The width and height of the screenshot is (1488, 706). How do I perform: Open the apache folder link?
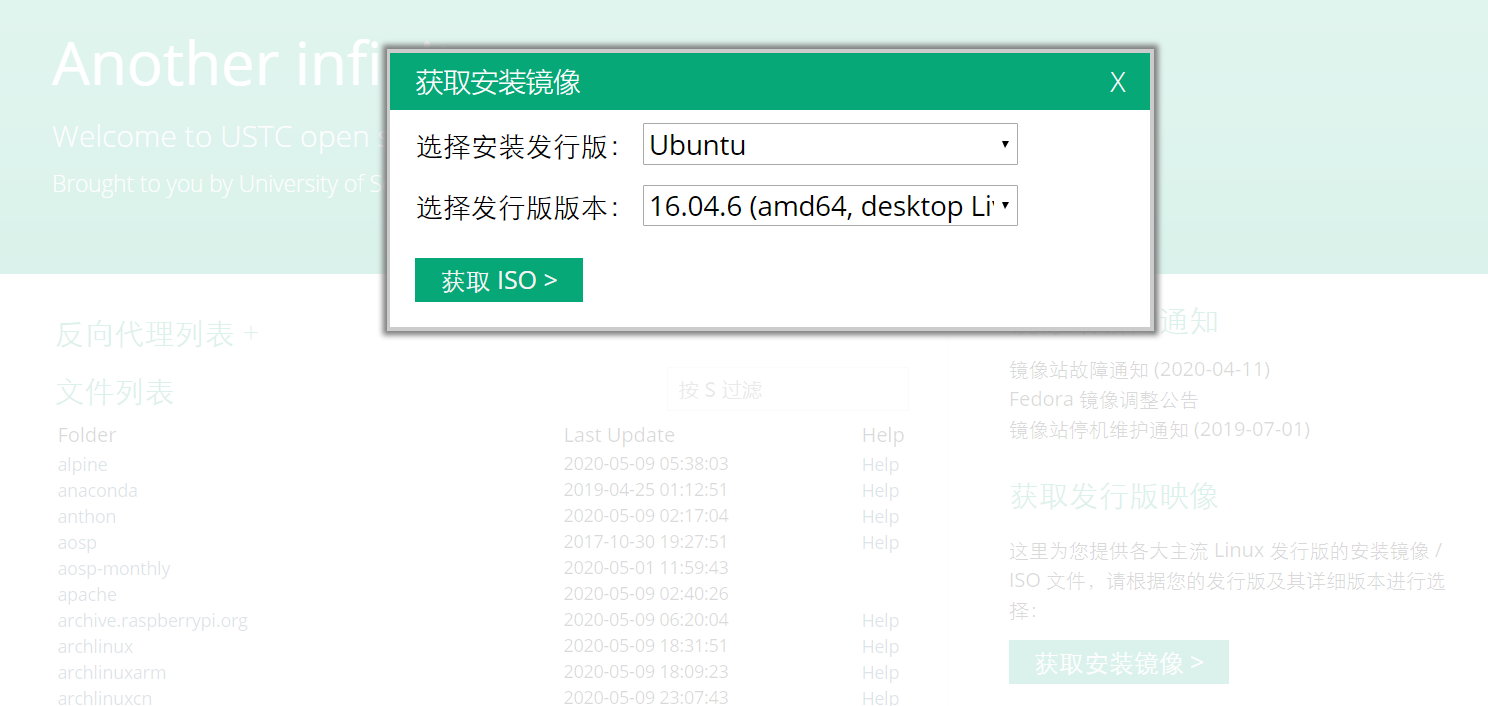coord(87,594)
